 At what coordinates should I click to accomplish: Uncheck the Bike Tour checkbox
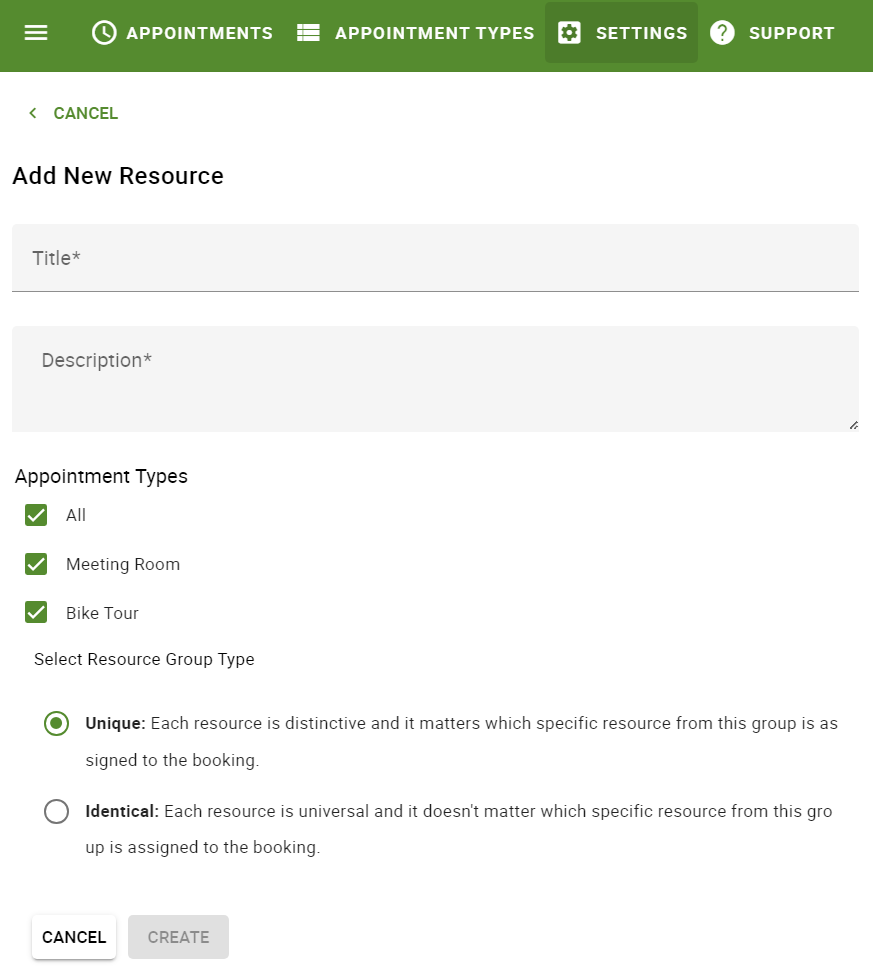36,612
